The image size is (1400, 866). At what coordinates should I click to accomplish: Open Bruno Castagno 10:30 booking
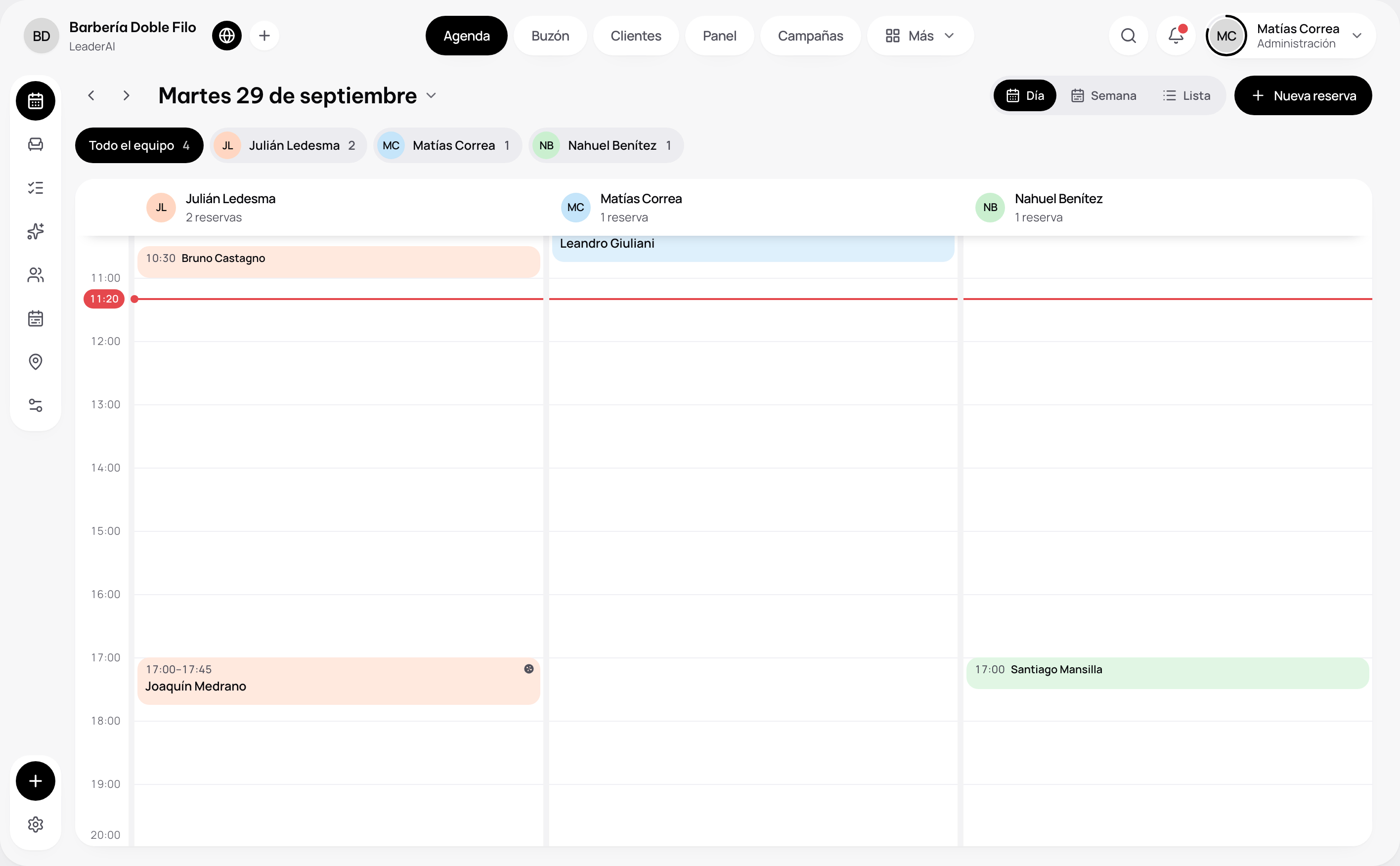pos(339,262)
